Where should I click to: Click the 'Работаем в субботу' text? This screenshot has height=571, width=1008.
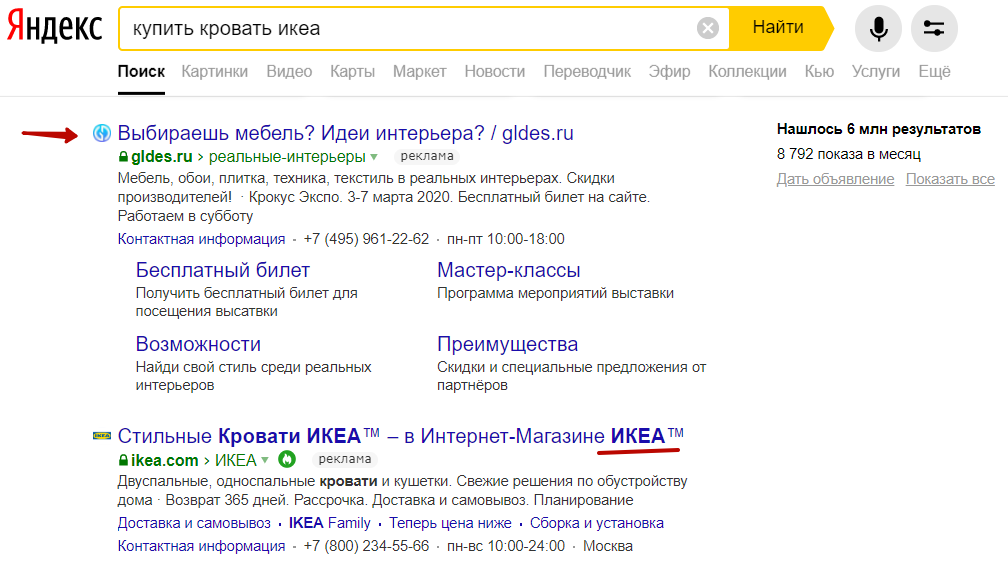185,216
